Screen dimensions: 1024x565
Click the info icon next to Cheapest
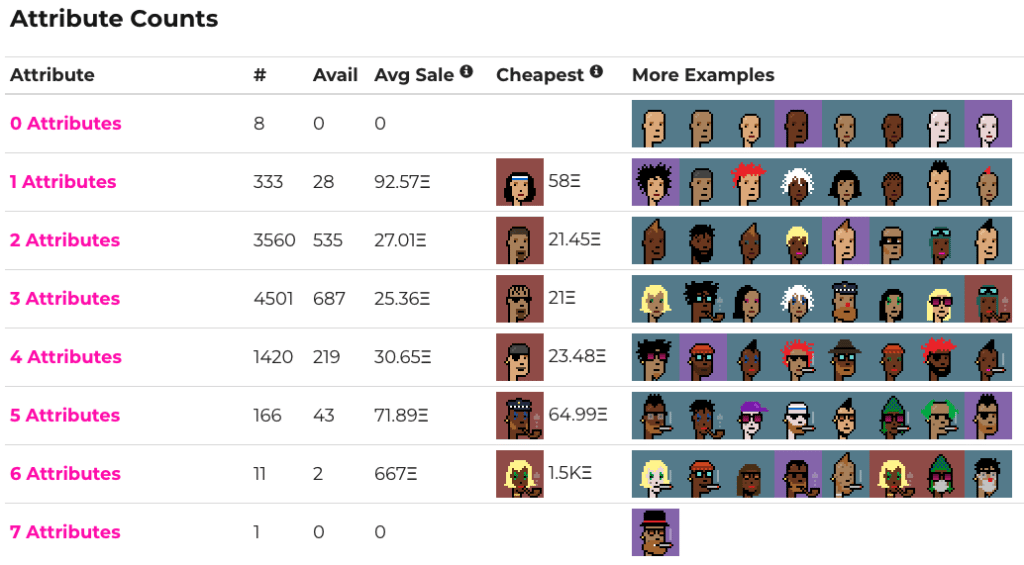pyautogui.click(x=596, y=71)
